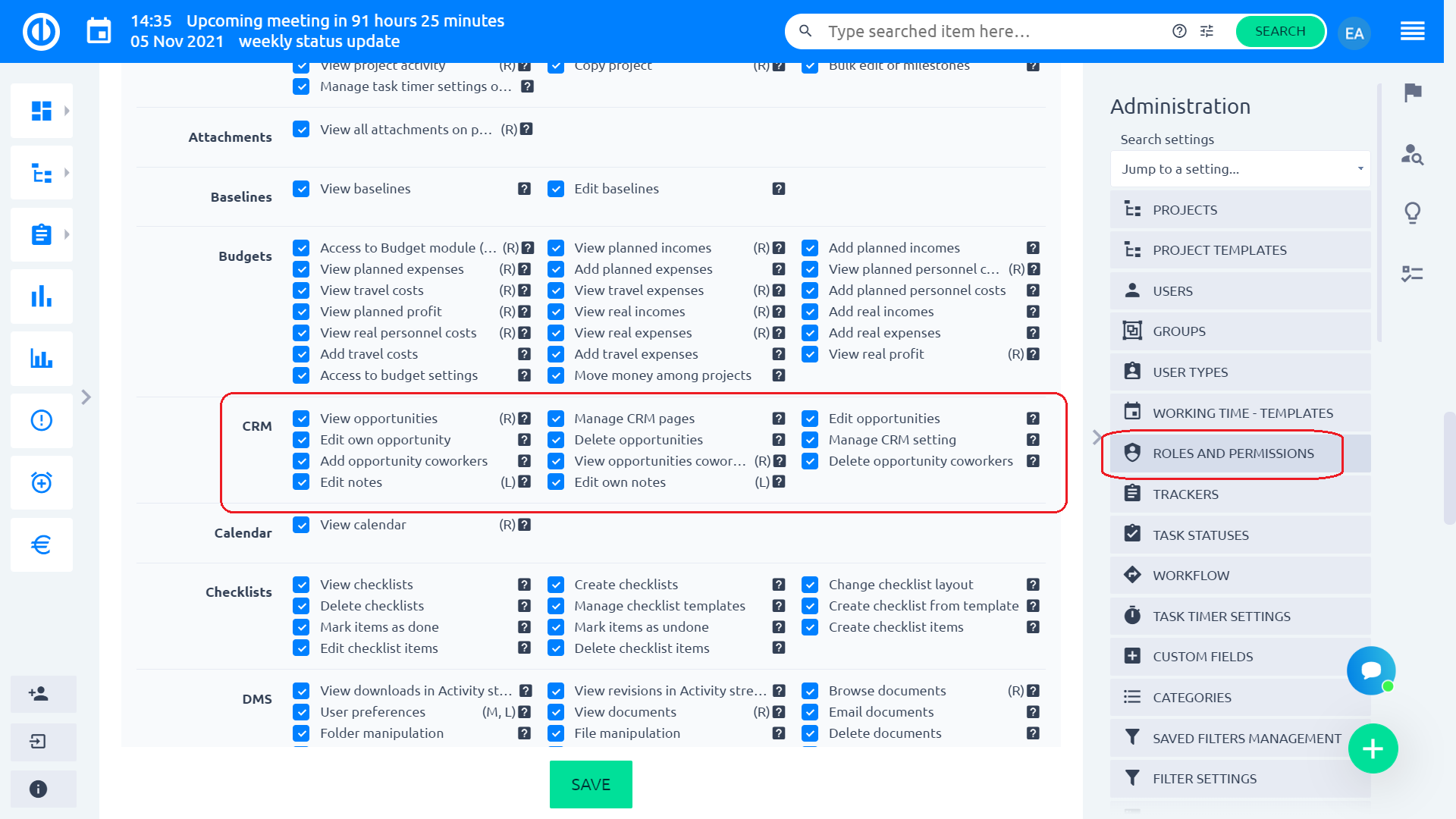Open WORKING TIME - TEMPLATES item
The image size is (1456, 819).
(x=1240, y=413)
